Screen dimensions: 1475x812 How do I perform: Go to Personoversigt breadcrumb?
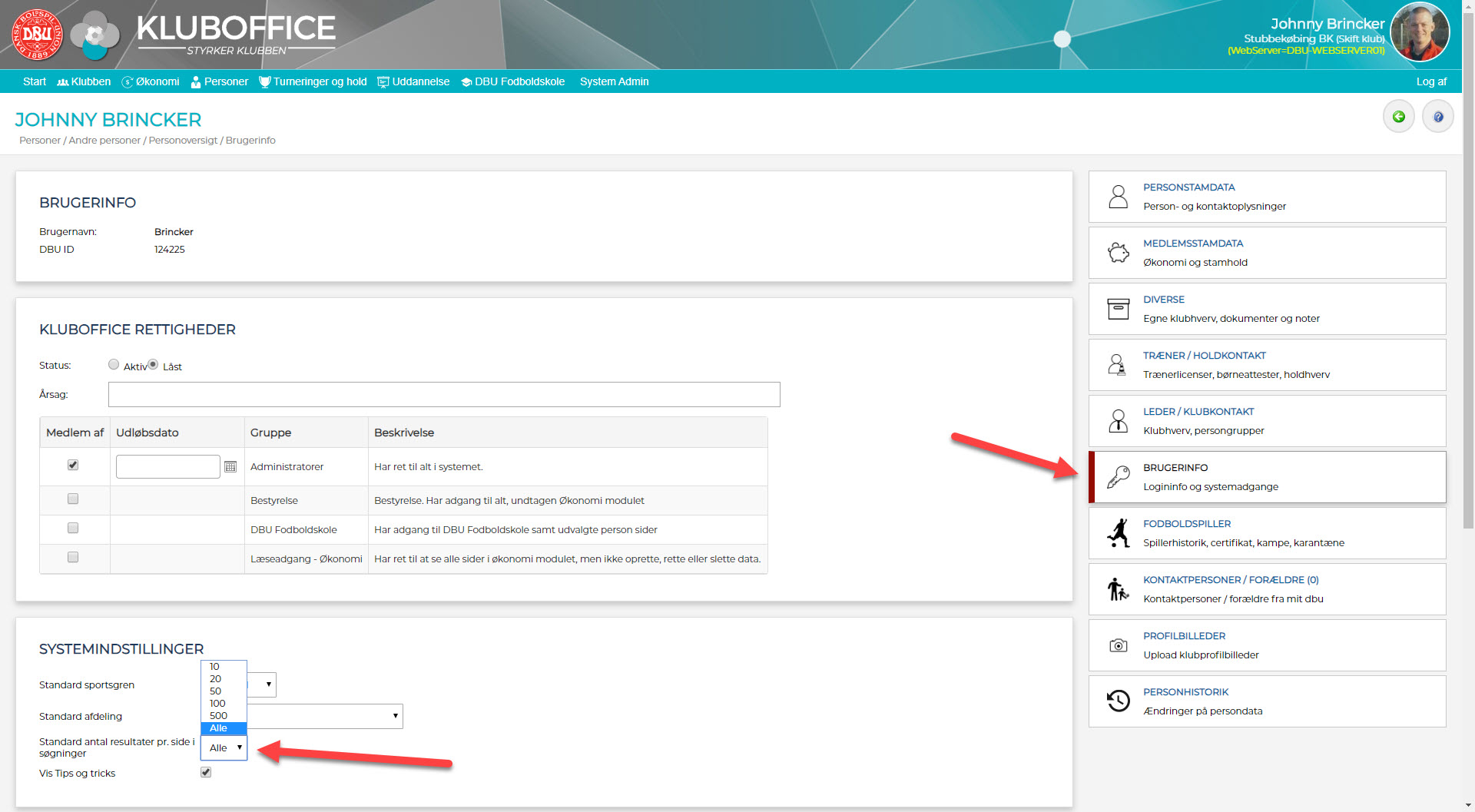(x=183, y=140)
